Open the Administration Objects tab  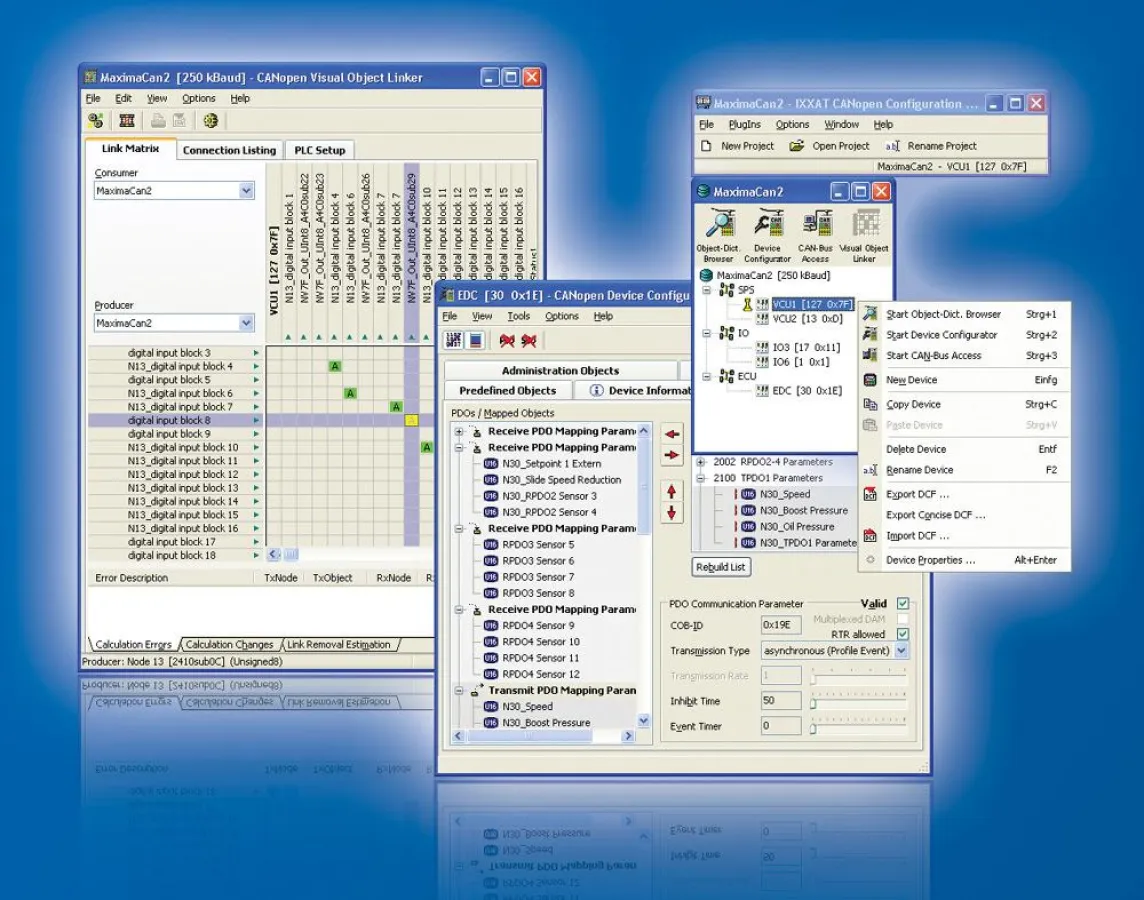560,371
